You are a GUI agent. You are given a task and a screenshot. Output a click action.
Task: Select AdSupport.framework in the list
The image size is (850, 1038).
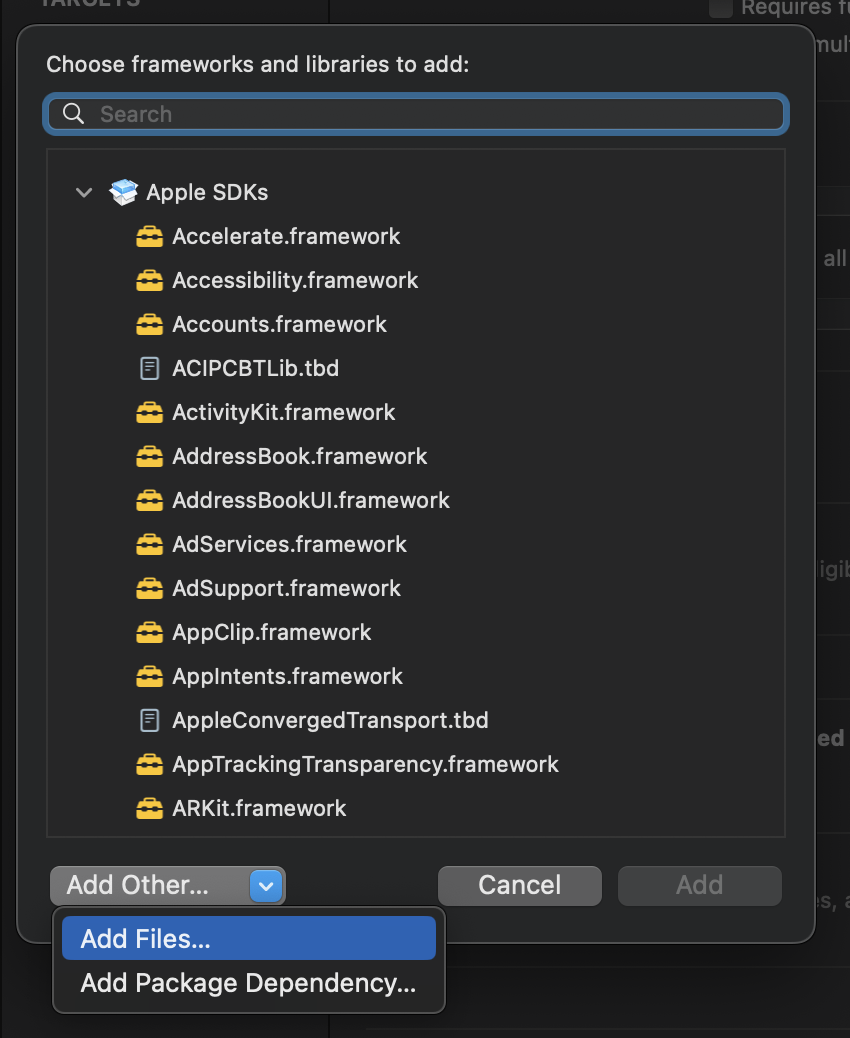287,589
